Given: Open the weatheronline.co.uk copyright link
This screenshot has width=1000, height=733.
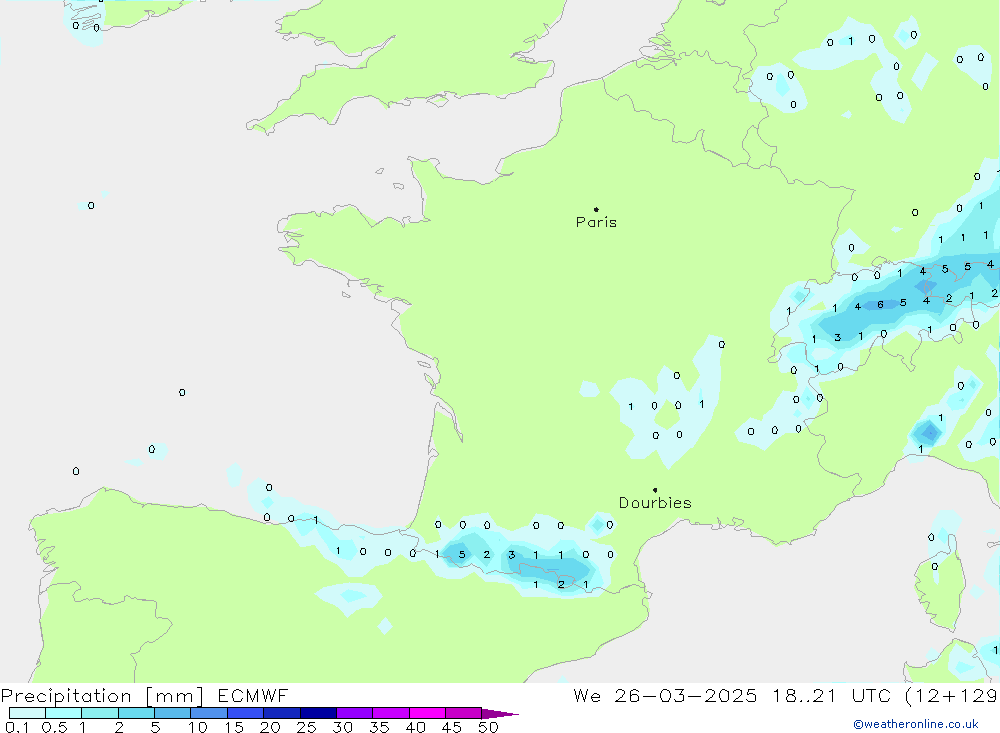Looking at the screenshot, I should click(x=916, y=724).
